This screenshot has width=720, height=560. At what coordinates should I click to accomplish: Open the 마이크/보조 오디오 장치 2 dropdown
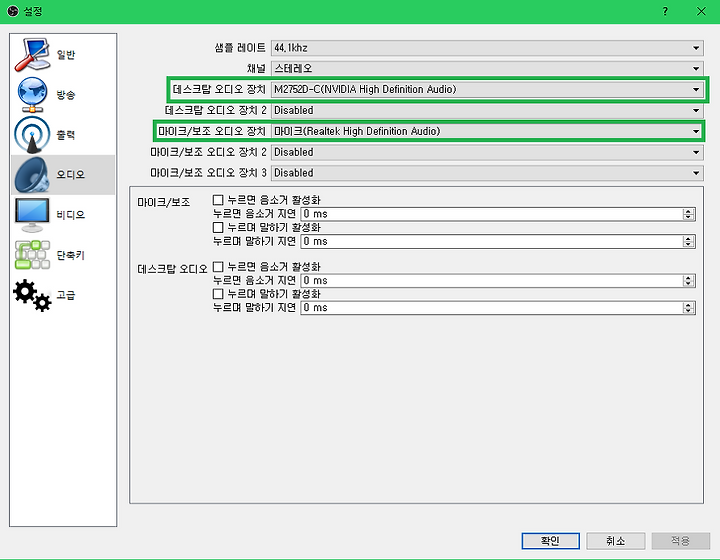(x=487, y=152)
